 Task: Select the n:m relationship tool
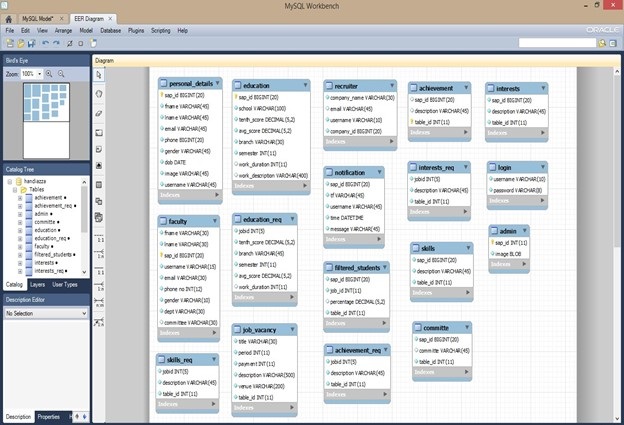point(99,302)
